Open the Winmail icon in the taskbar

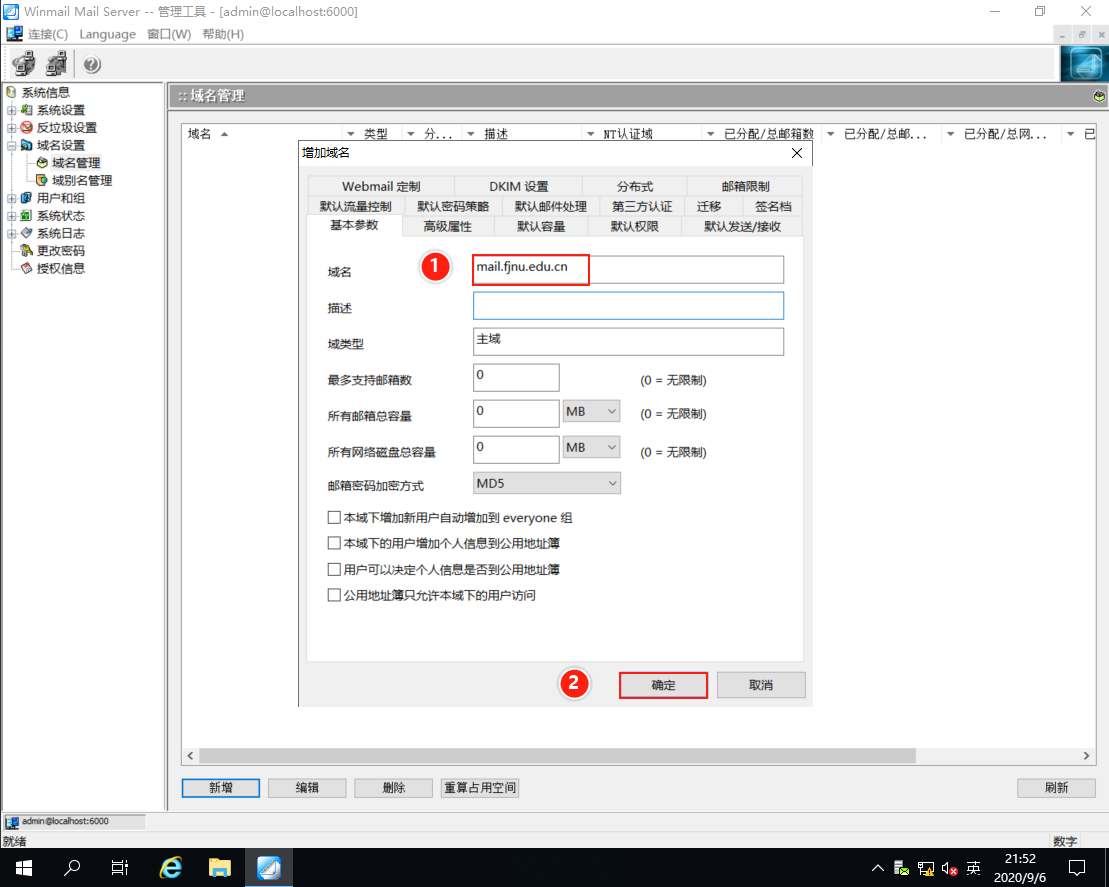[x=269, y=867]
